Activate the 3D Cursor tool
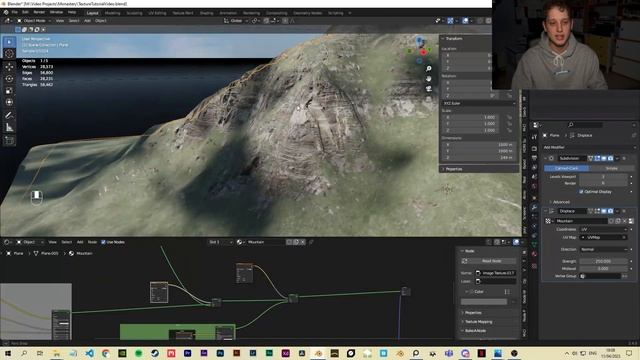The width and height of the screenshot is (640, 360). point(9,53)
